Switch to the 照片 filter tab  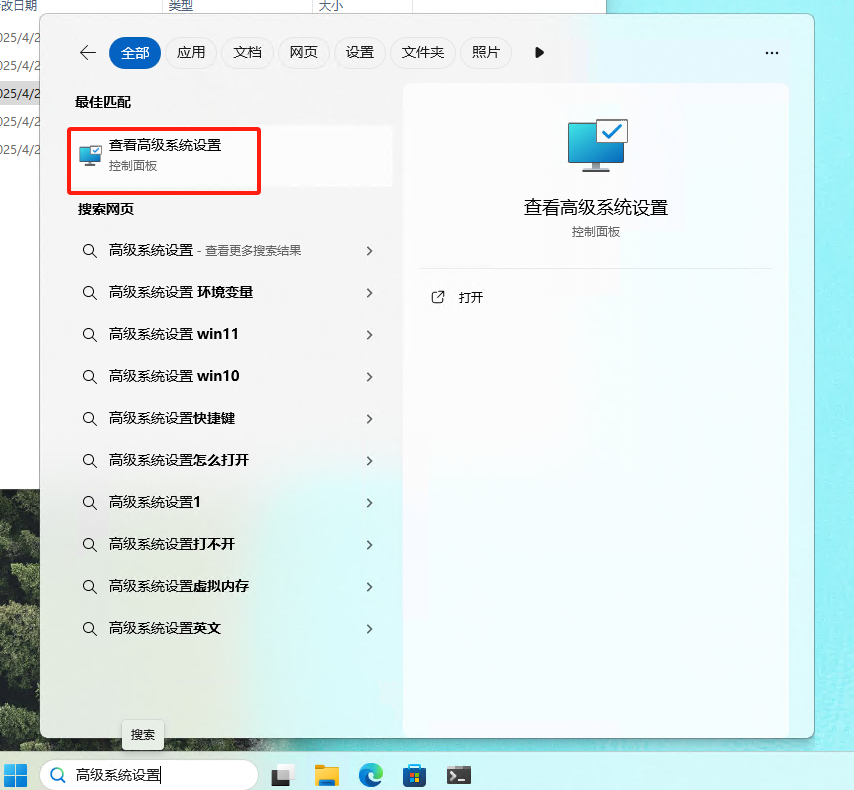(486, 53)
